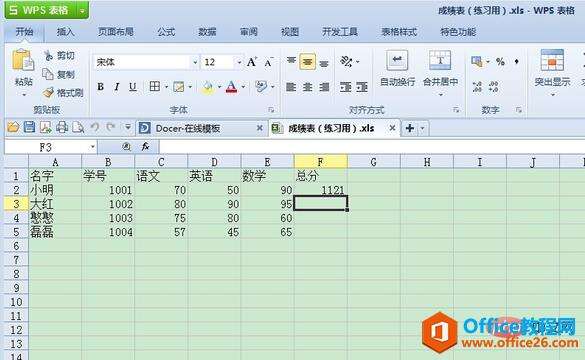This screenshot has width=585, height=360.
Task: Click the redo arrow icon
Action: (x=111, y=127)
